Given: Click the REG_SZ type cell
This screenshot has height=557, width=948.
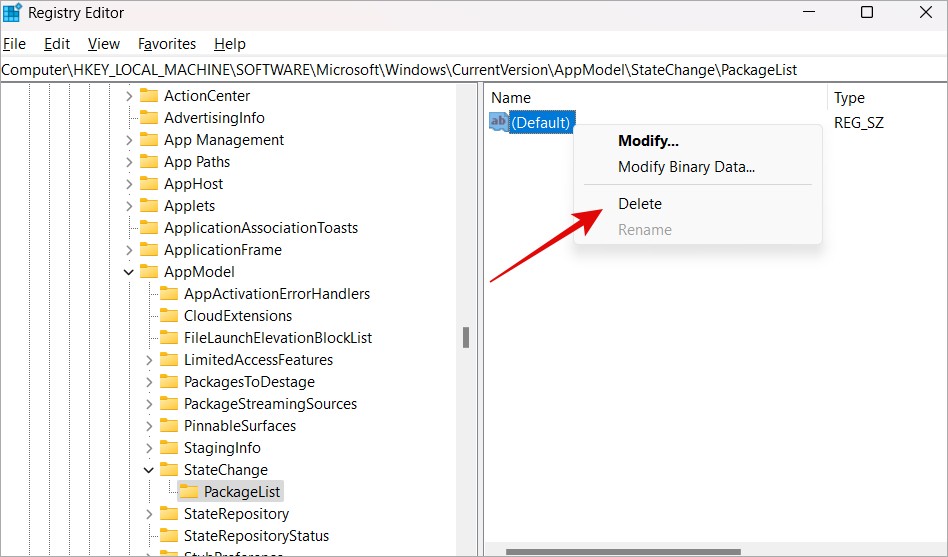Looking at the screenshot, I should tap(859, 123).
